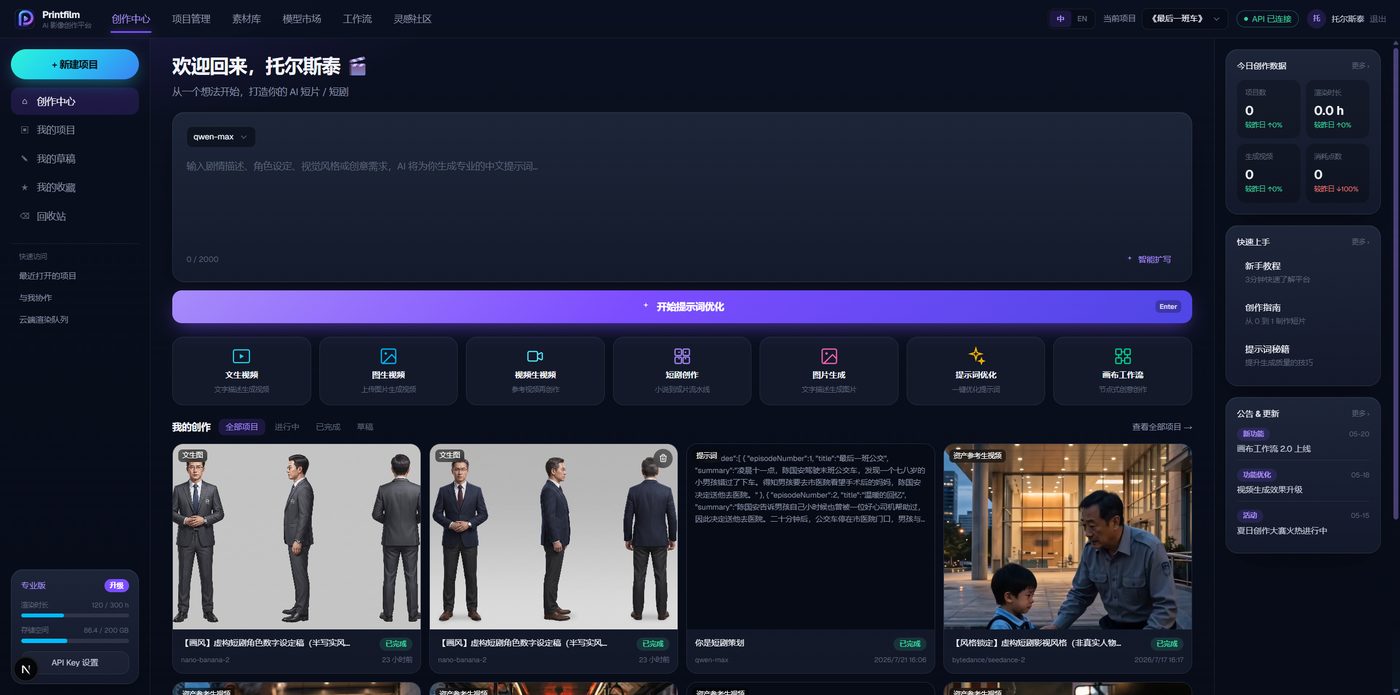Open the 视频生视频 camera icon card
1400x695 pixels.
pyautogui.click(x=535, y=356)
